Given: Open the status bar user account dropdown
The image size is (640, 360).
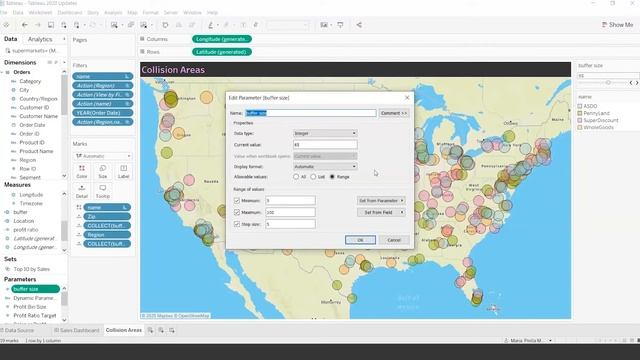Looking at the screenshot, I should tap(550, 340).
